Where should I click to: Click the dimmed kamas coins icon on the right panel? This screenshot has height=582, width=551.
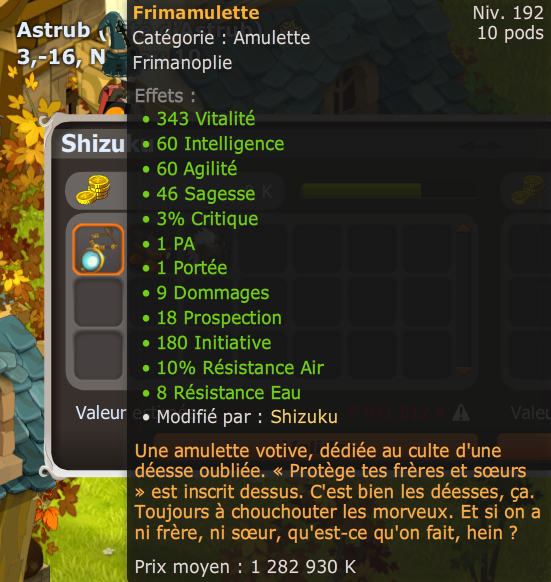(528, 190)
